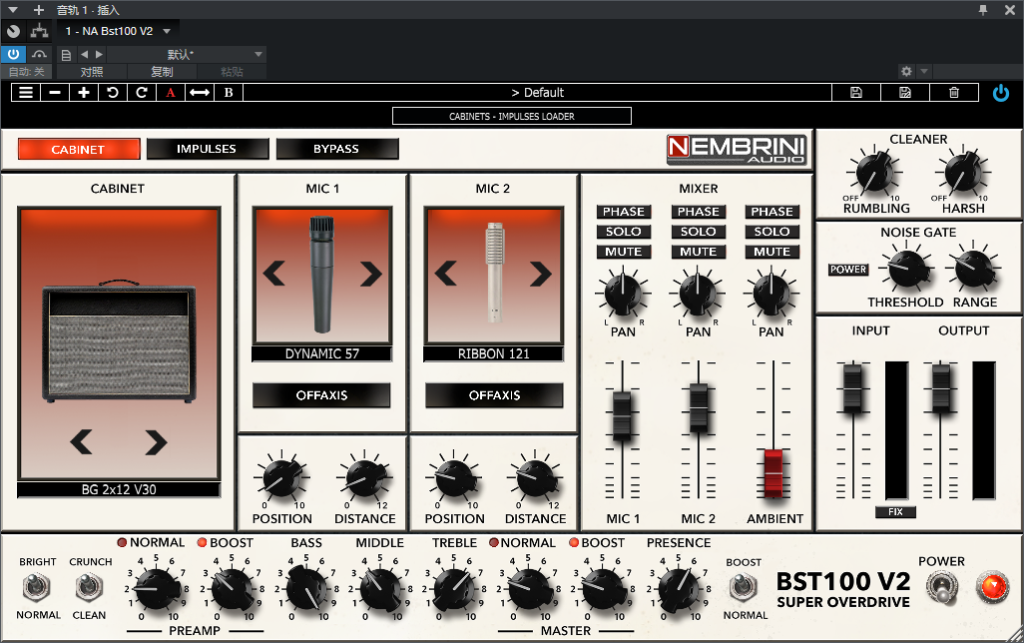Viewport: 1024px width, 643px height.
Task: Click the RUMBLING cleaner knob
Action: pyautogui.click(x=874, y=174)
